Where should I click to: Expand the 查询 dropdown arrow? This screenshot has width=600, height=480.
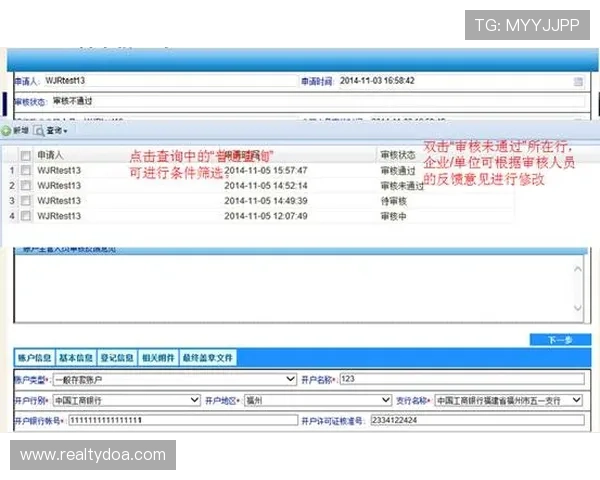[65, 131]
